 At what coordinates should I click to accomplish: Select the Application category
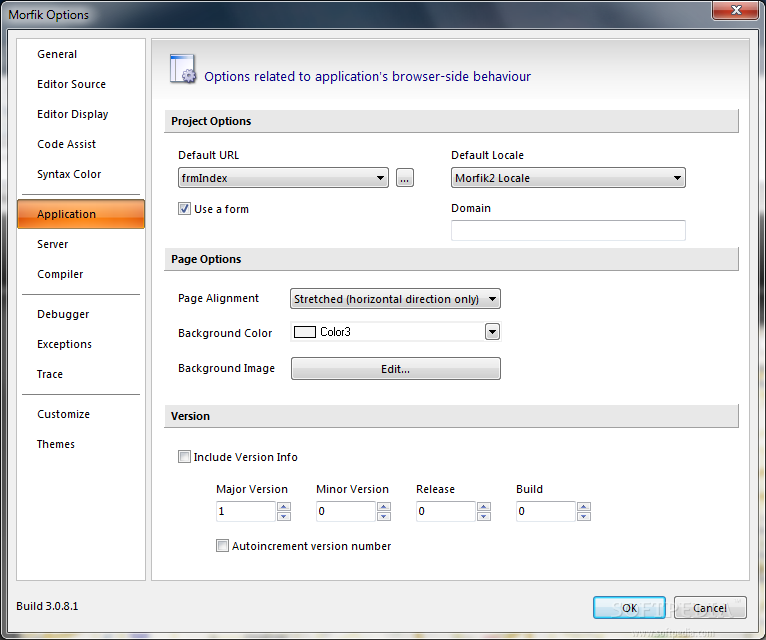point(81,214)
